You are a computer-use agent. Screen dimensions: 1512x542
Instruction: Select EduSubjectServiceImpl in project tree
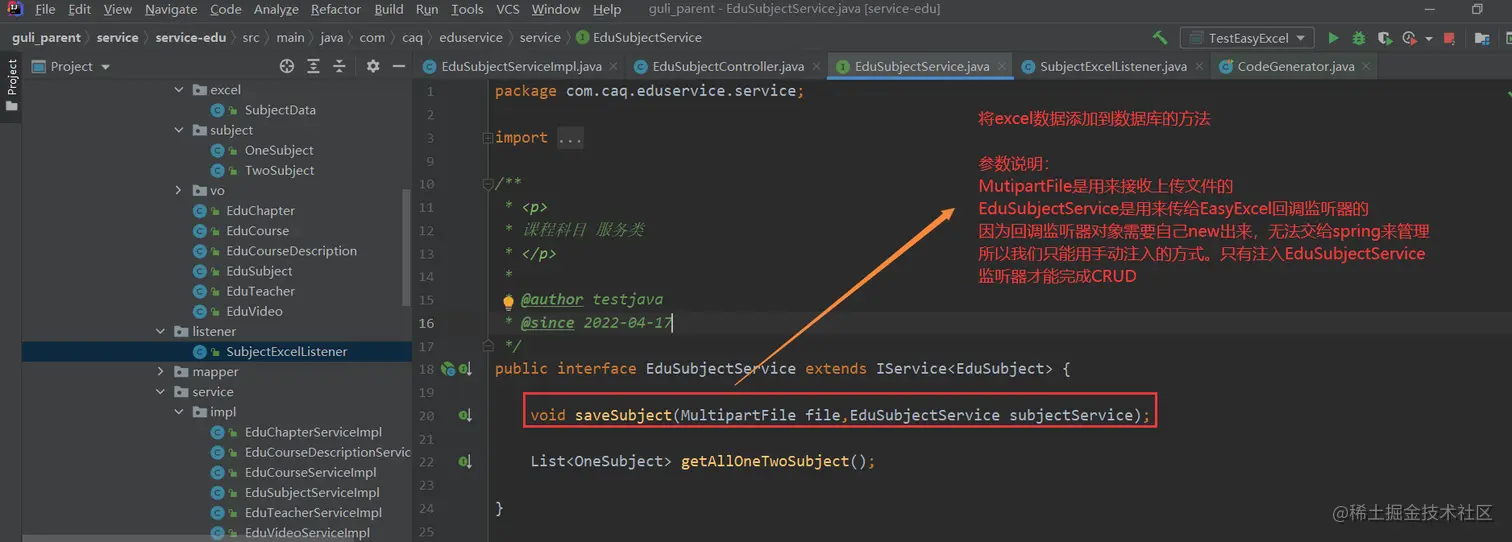312,493
